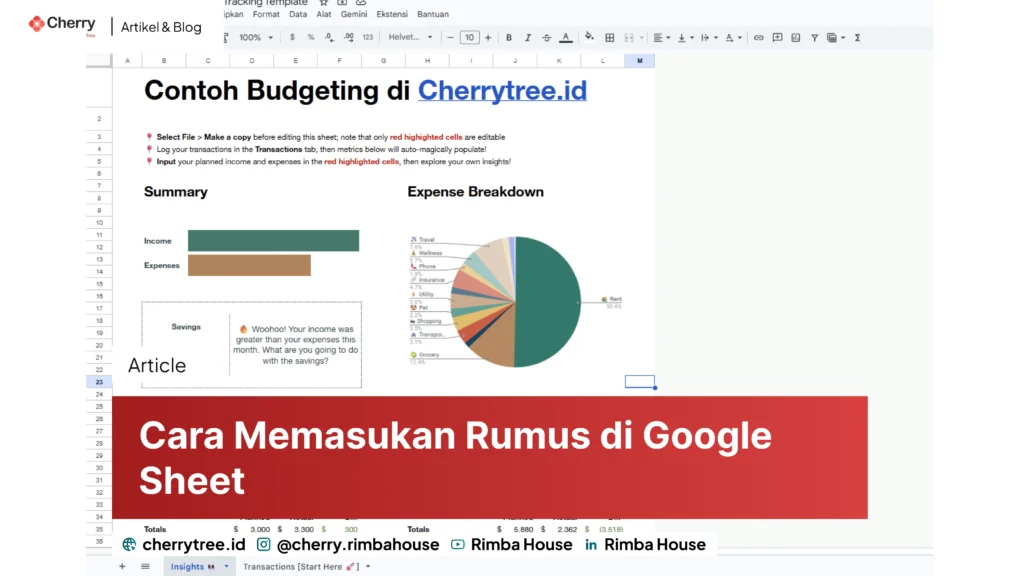Image resolution: width=1024 pixels, height=576 pixels.
Task: Click the decrease decimal places icon
Action: pyautogui.click(x=329, y=37)
